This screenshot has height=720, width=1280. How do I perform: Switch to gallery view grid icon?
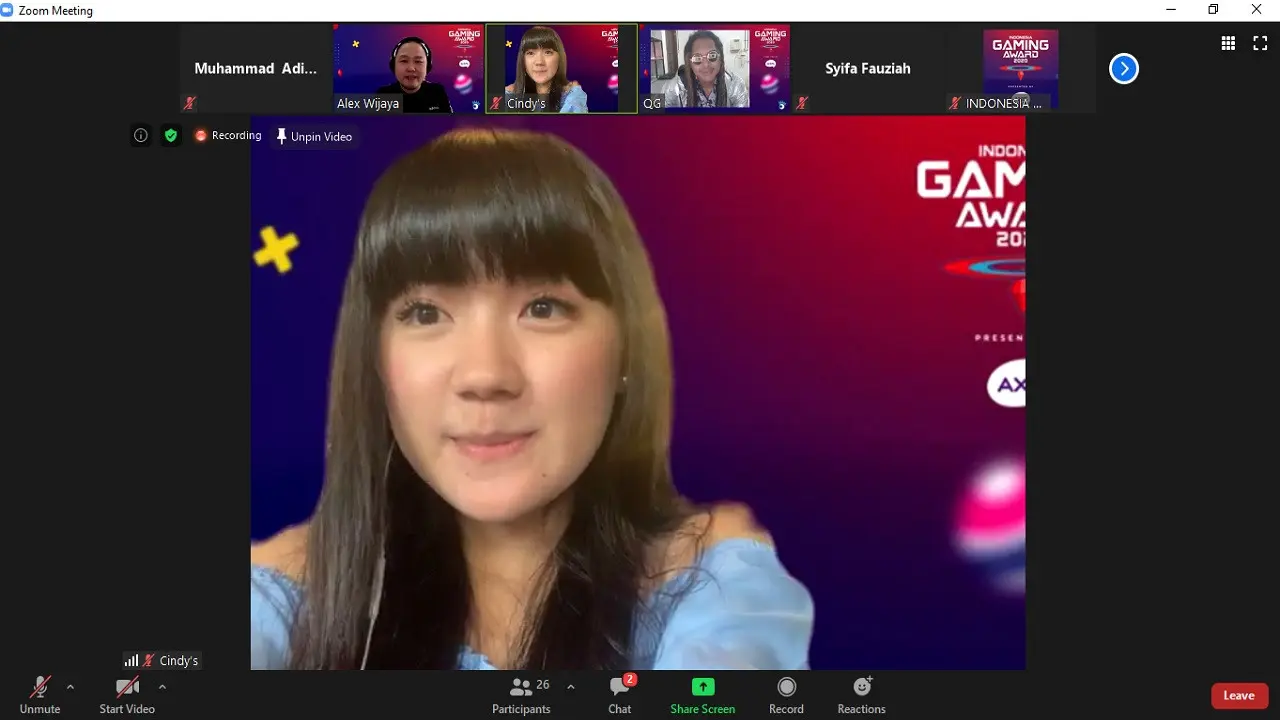point(1228,43)
